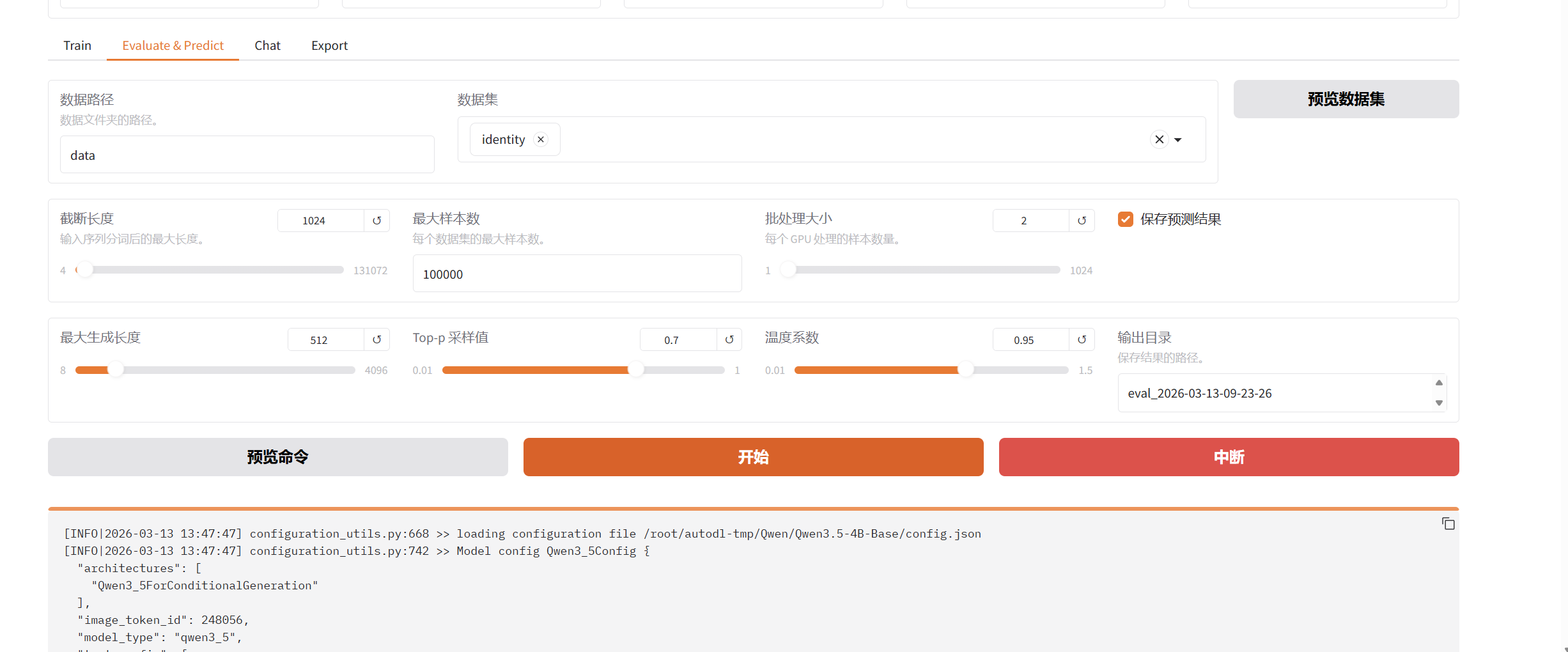
Task: Abort the run with the 中断 button
Action: [x=1229, y=457]
